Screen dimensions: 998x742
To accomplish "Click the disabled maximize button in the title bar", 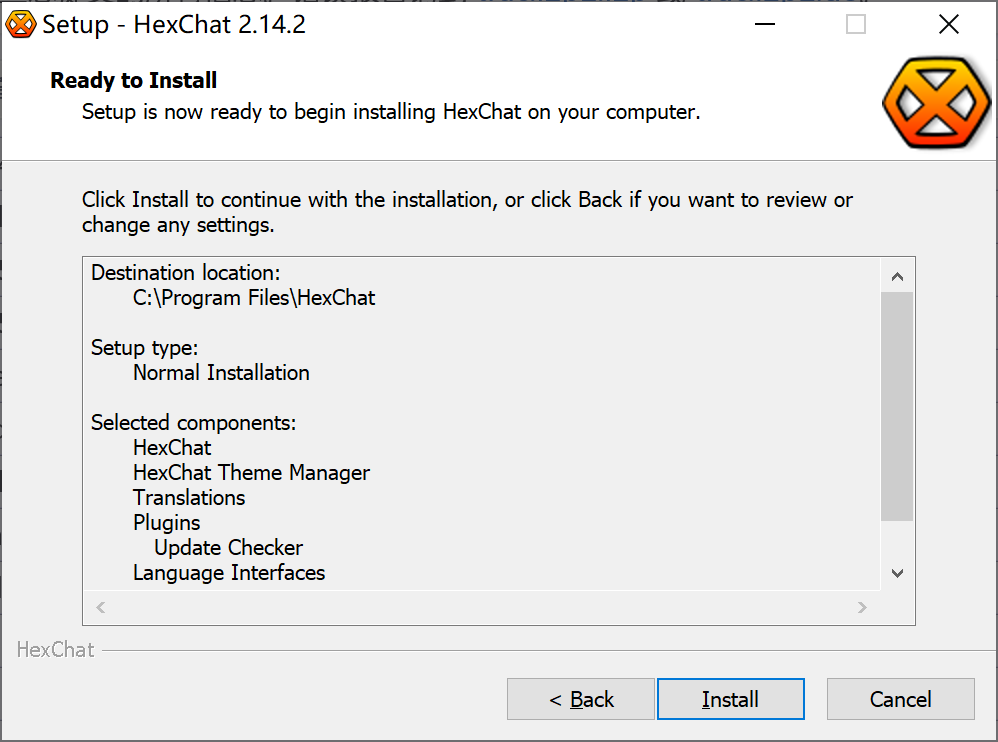I will pos(856,25).
